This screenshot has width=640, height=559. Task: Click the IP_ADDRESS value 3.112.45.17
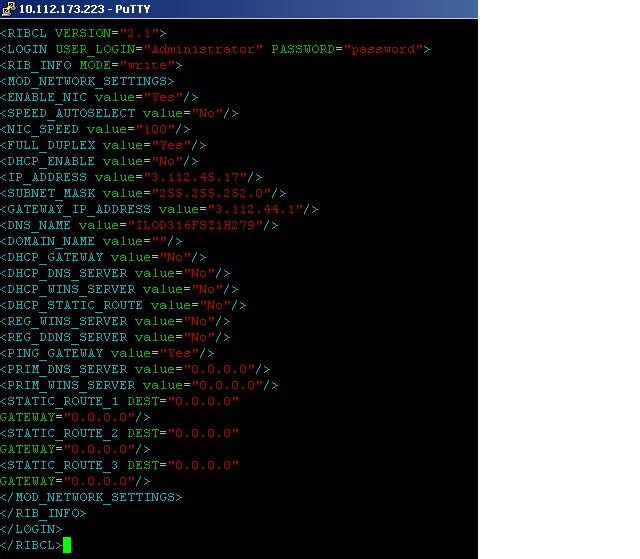(195, 177)
